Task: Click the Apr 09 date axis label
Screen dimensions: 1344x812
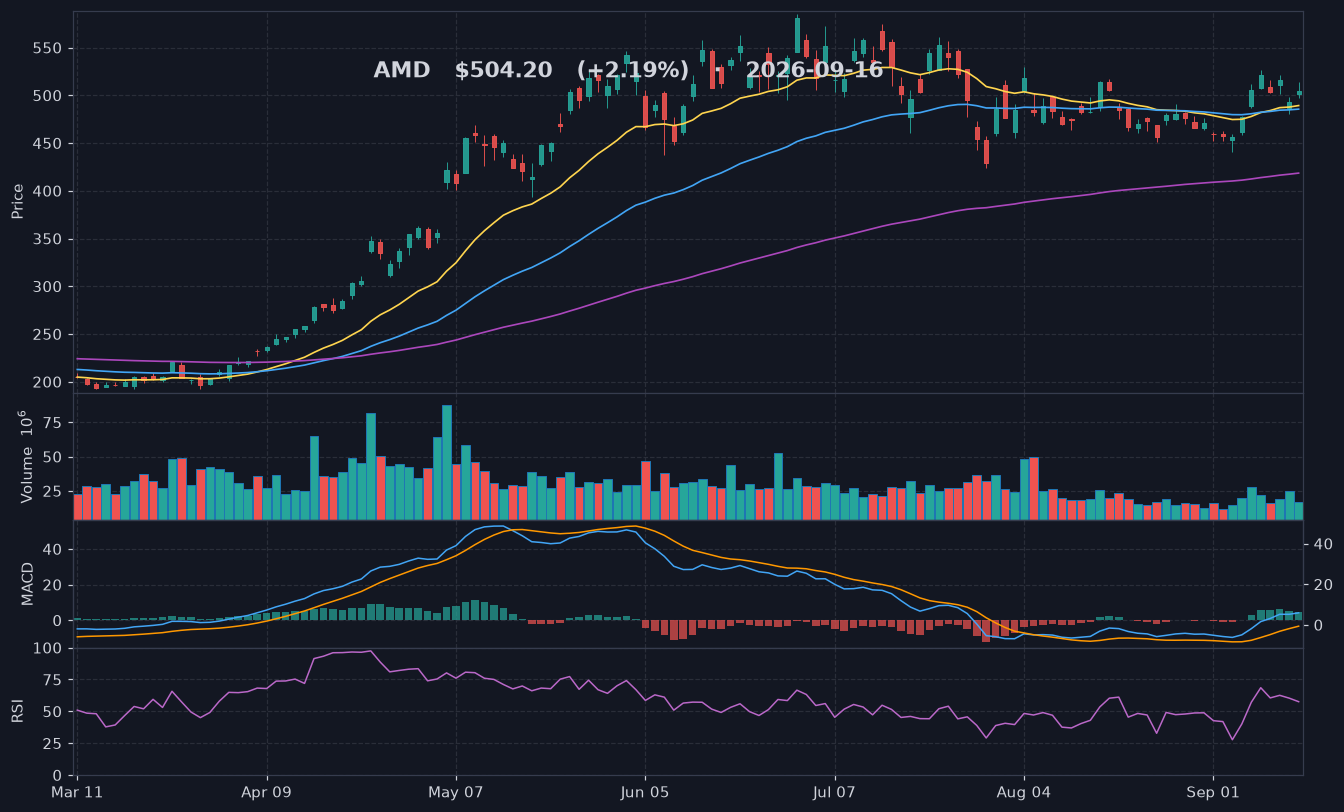Action: pos(267,793)
